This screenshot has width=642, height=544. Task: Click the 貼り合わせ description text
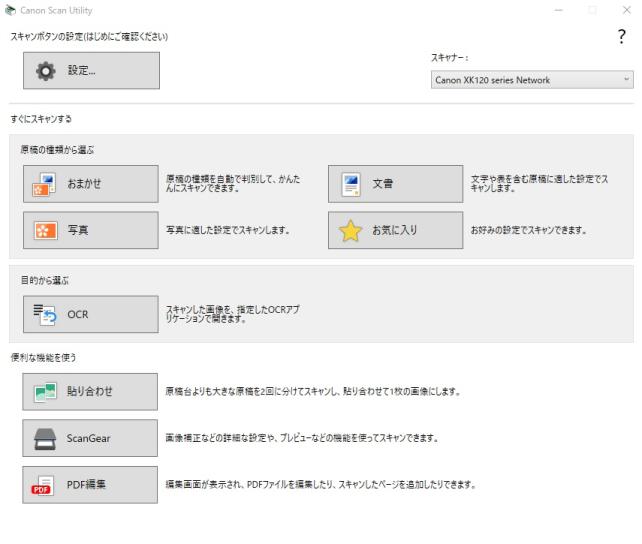[x=313, y=392]
